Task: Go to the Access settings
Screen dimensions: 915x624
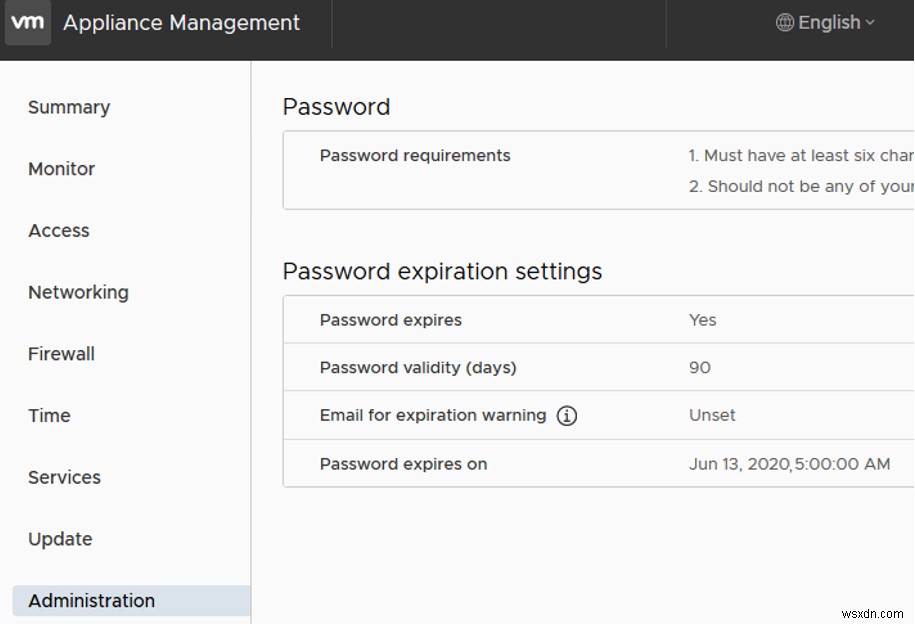Action: click(x=58, y=231)
